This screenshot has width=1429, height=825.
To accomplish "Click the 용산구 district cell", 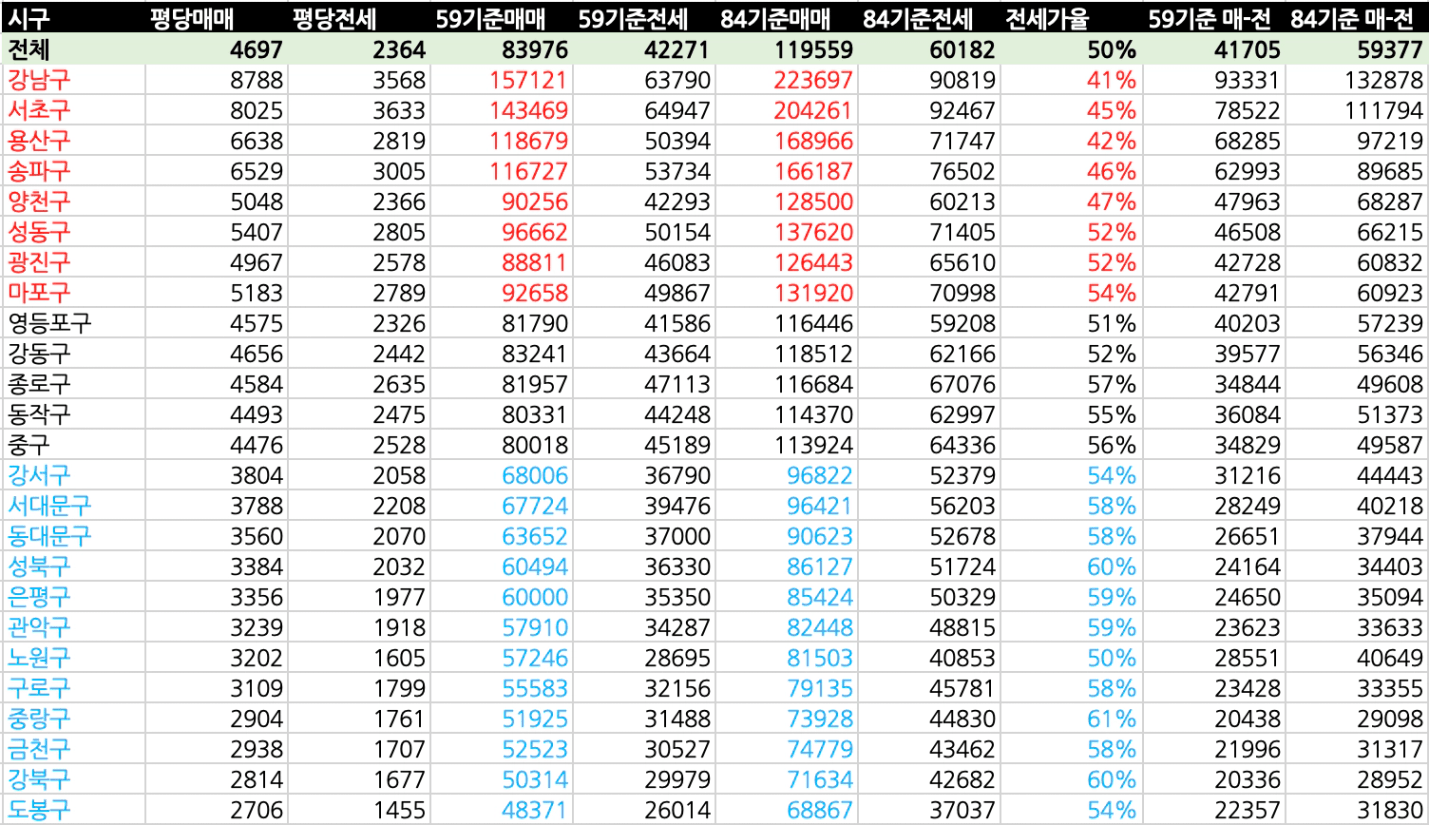I will [x=39, y=140].
